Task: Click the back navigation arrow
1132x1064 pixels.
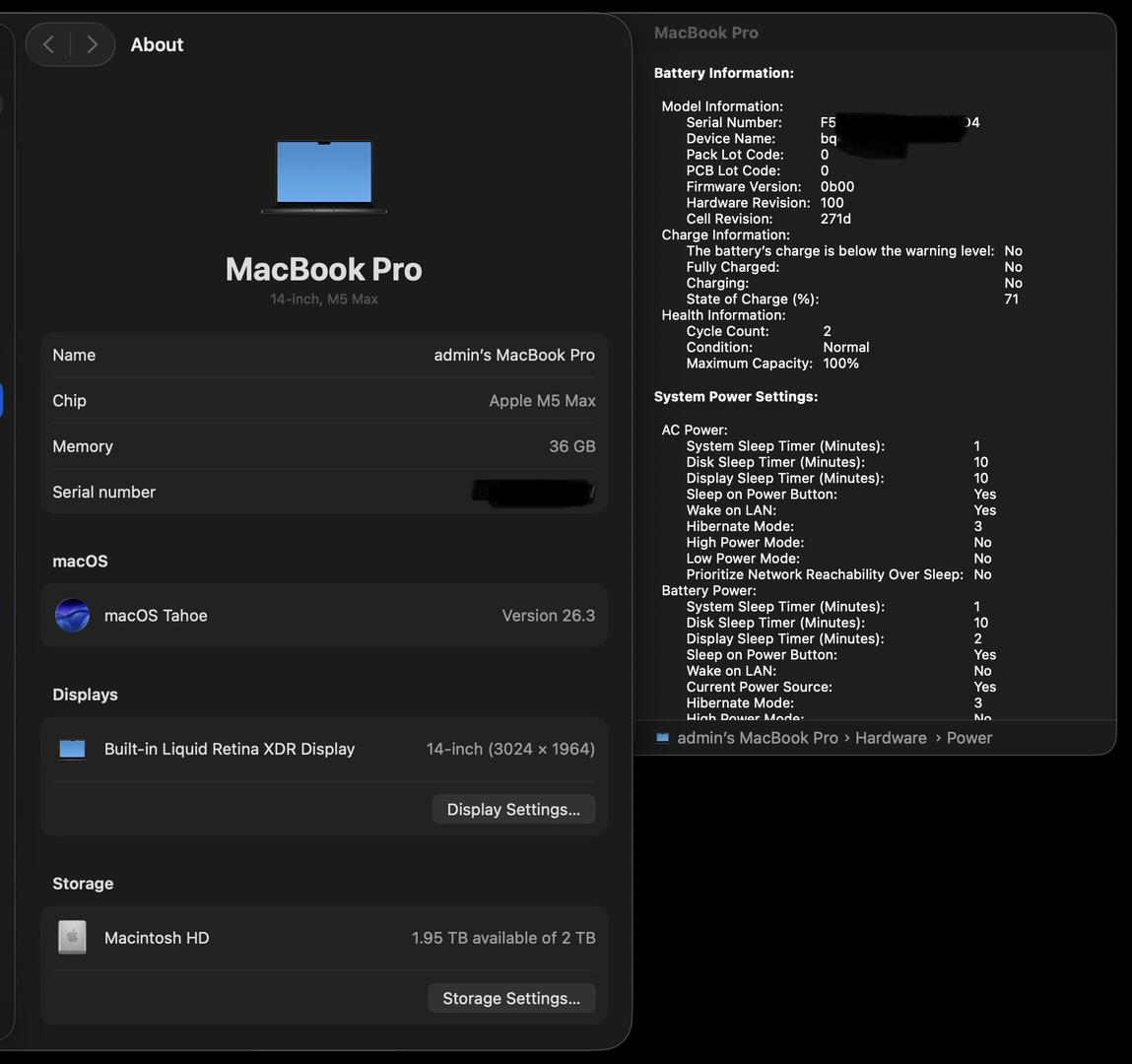Action: (48, 44)
